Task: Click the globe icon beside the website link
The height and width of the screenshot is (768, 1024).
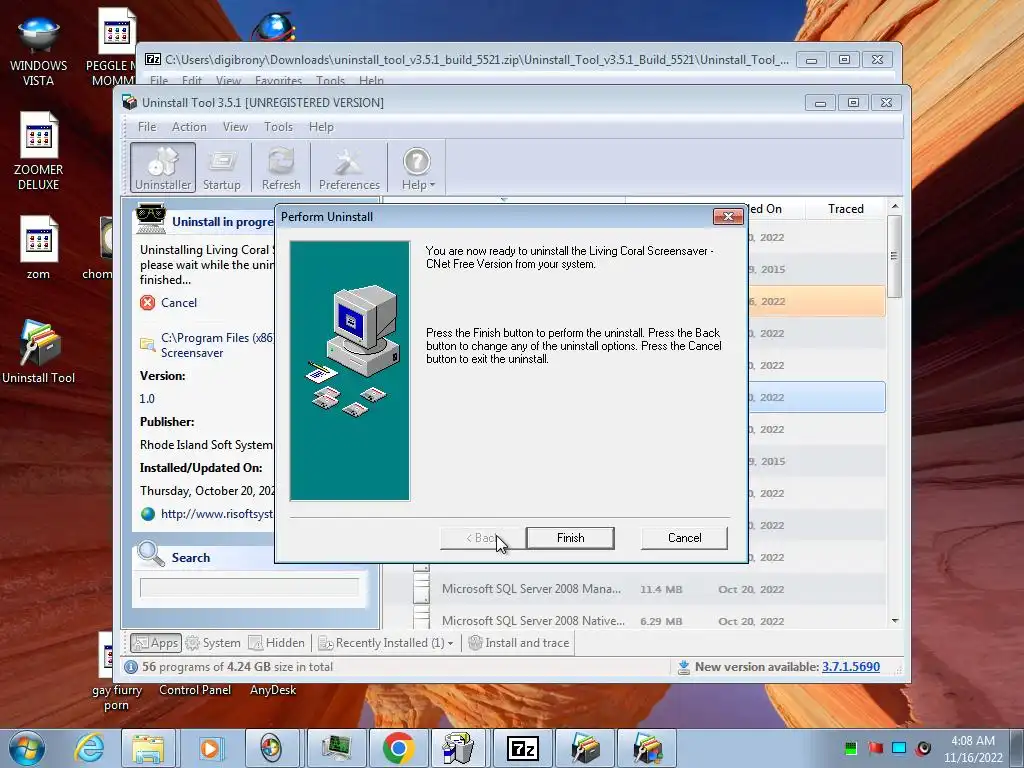Action: (148, 514)
